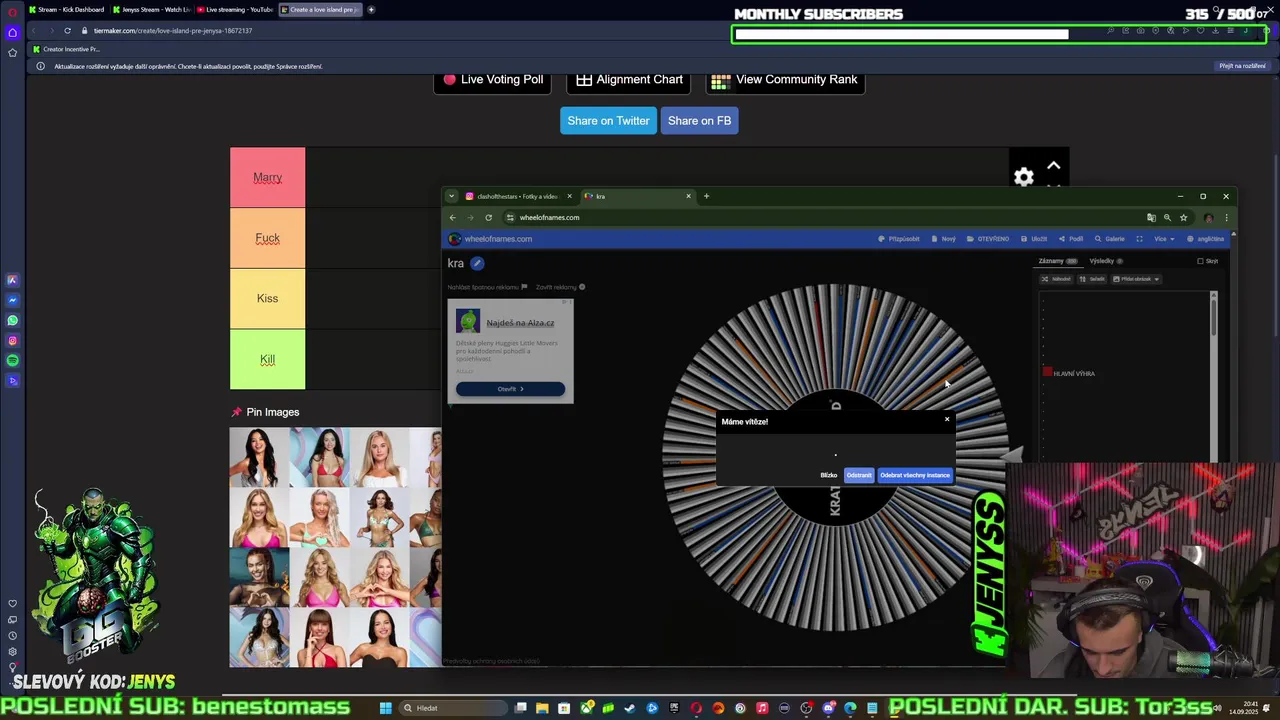The image size is (1280, 720).
Task: Open WhatsApp in Opera sidebar
Action: coord(12,320)
